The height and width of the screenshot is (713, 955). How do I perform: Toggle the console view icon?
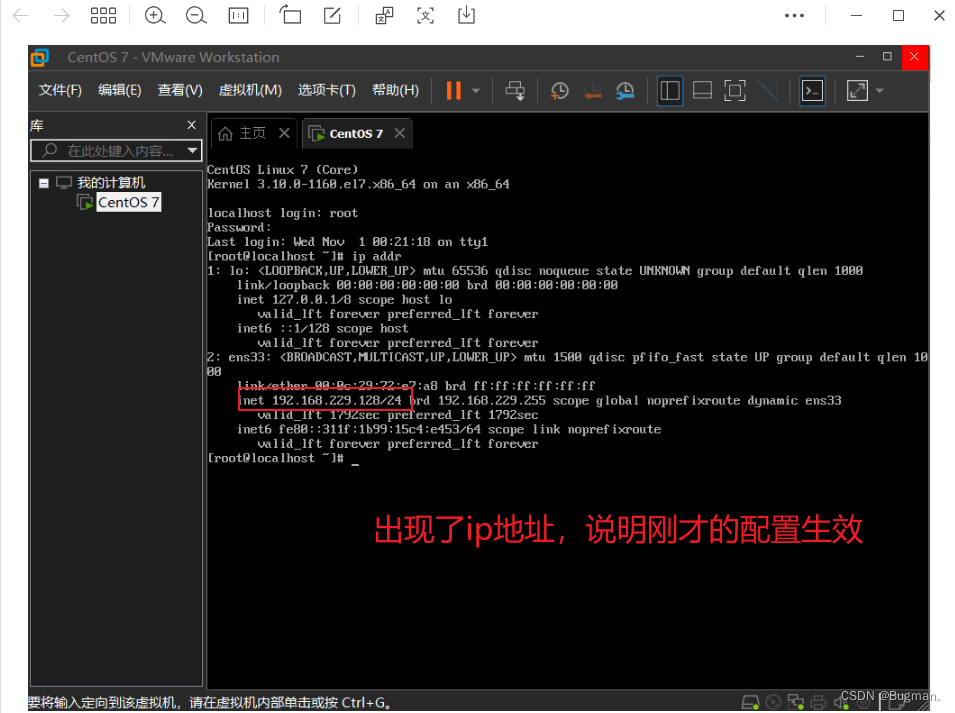[812, 91]
